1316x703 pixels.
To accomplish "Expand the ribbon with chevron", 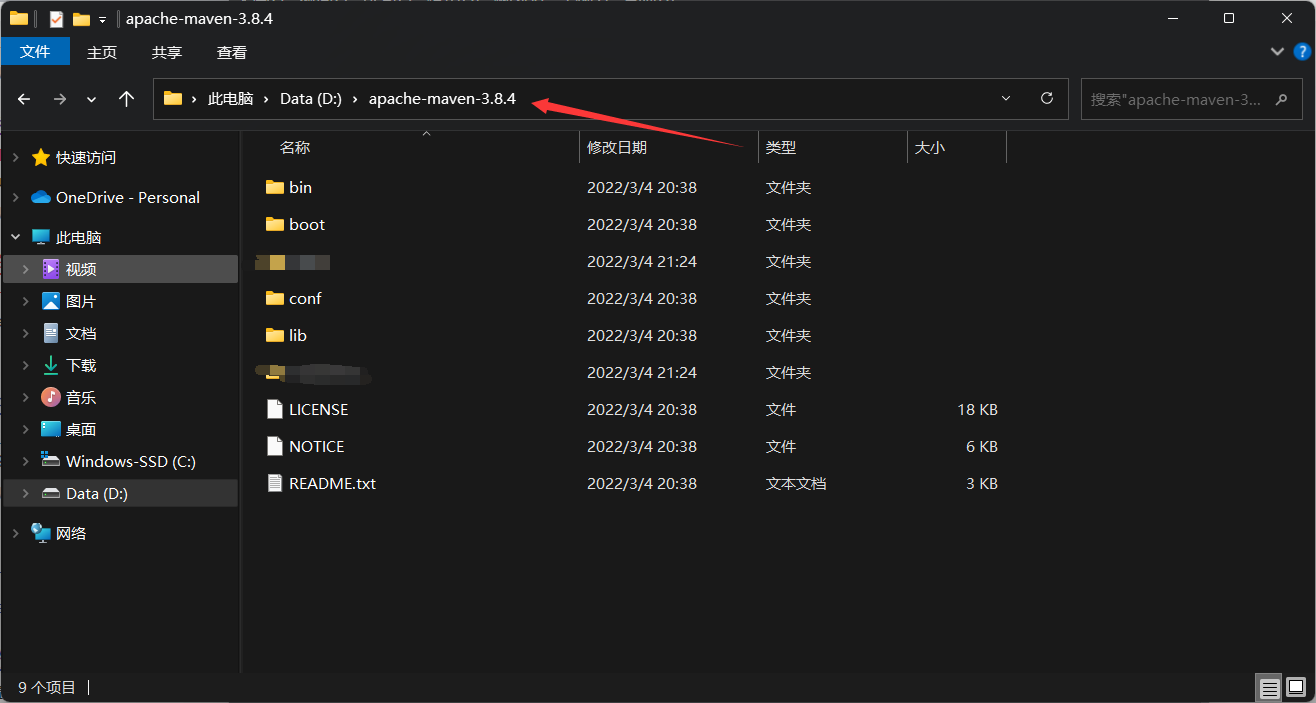I will (1277, 51).
